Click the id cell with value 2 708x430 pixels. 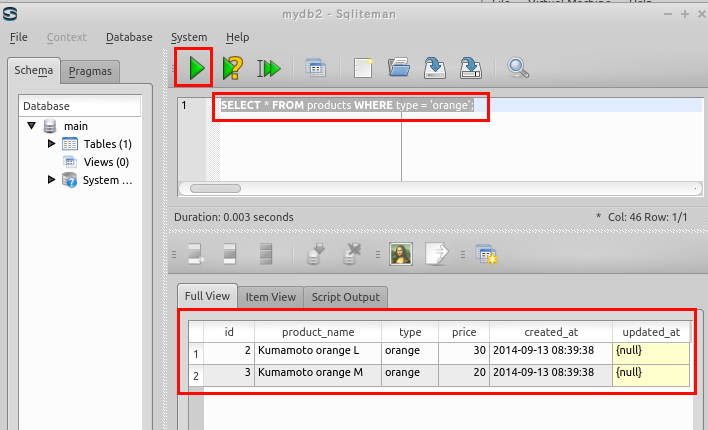click(229, 353)
